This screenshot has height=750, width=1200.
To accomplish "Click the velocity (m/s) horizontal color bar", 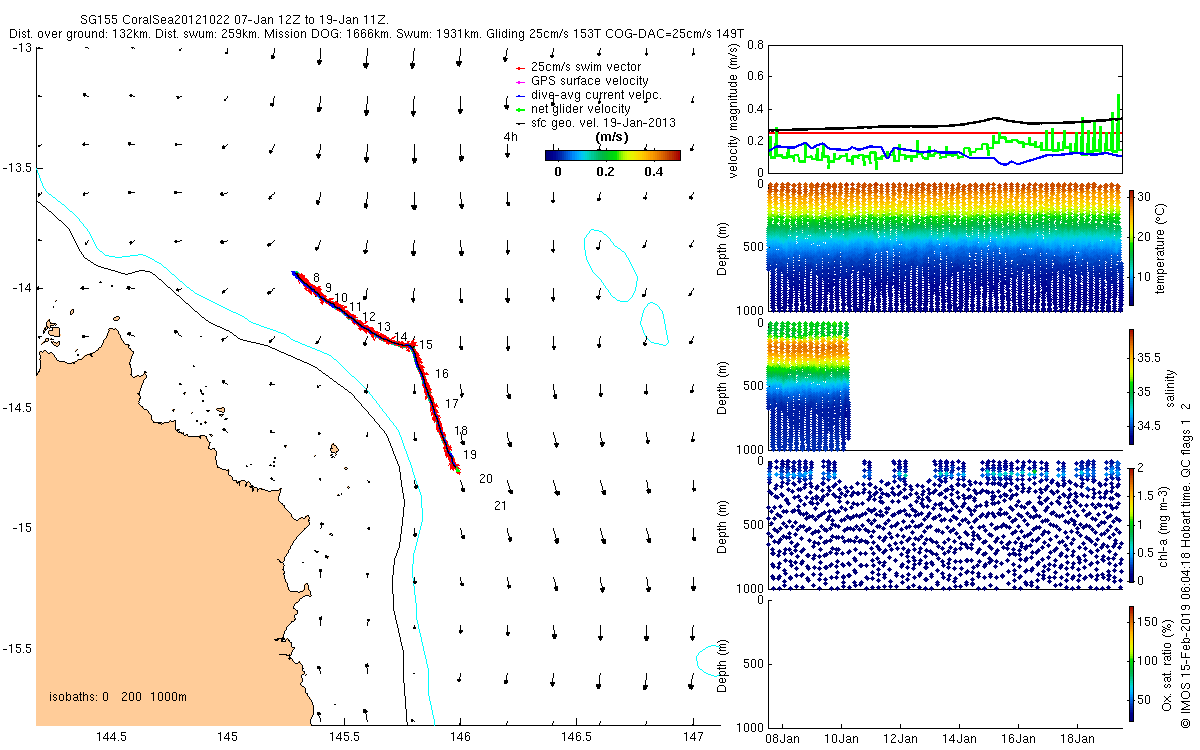I will point(613,155).
